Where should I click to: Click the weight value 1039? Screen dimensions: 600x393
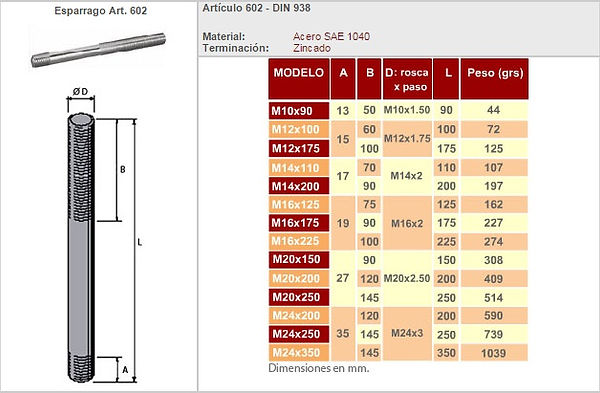click(x=494, y=353)
